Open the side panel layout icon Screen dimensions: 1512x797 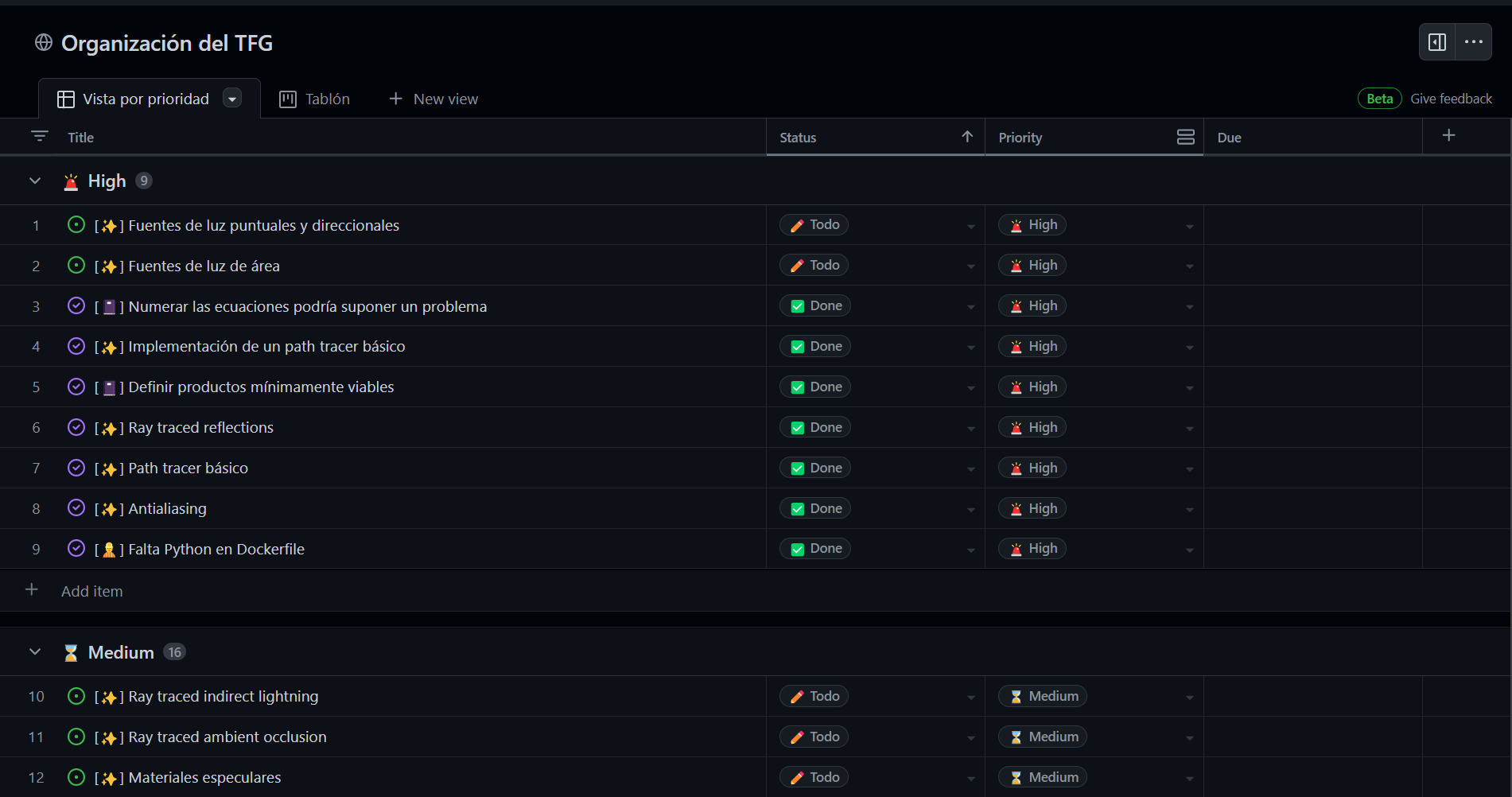(x=1437, y=42)
